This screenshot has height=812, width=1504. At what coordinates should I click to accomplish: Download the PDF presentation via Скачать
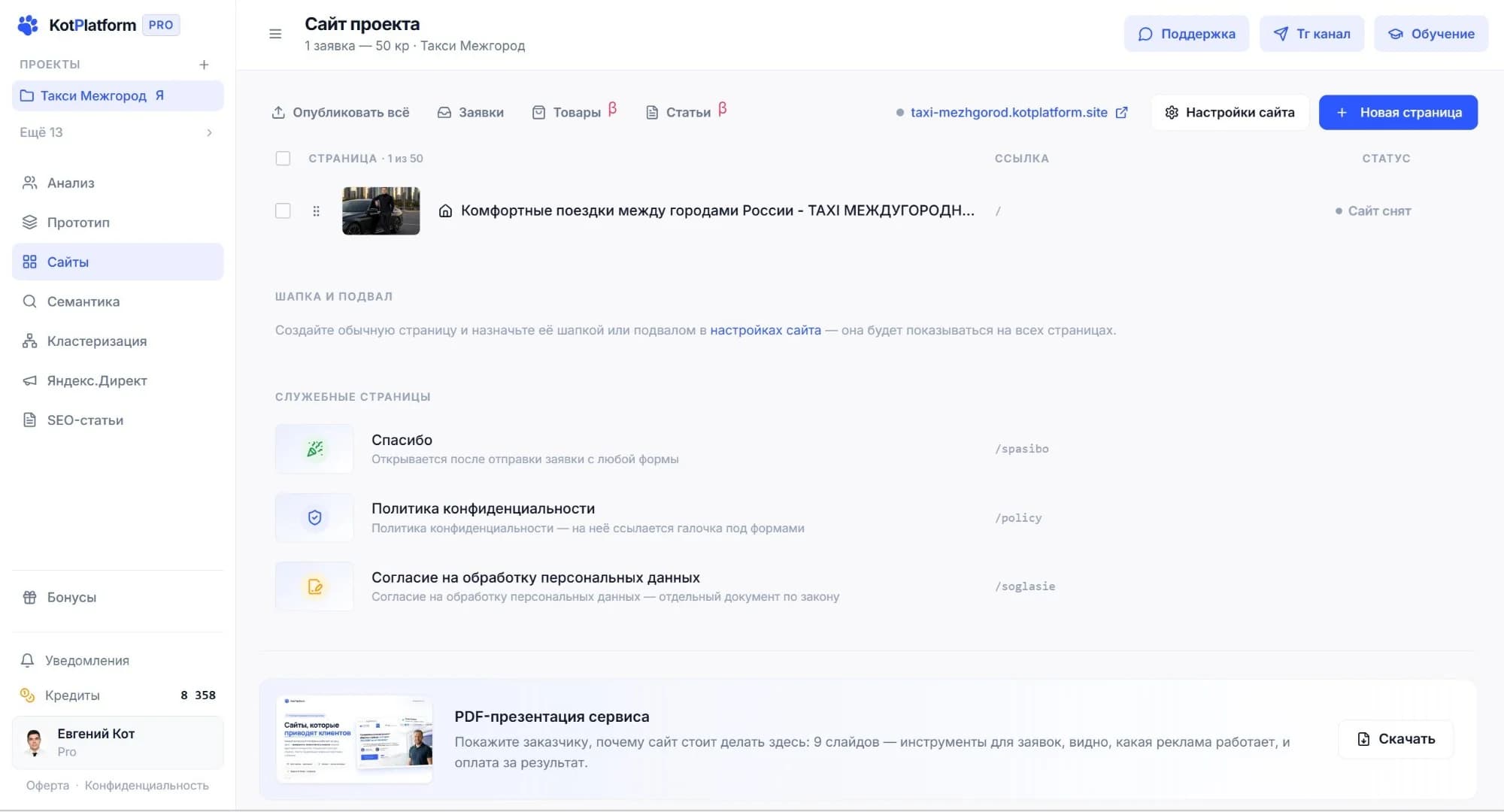[x=1396, y=739]
